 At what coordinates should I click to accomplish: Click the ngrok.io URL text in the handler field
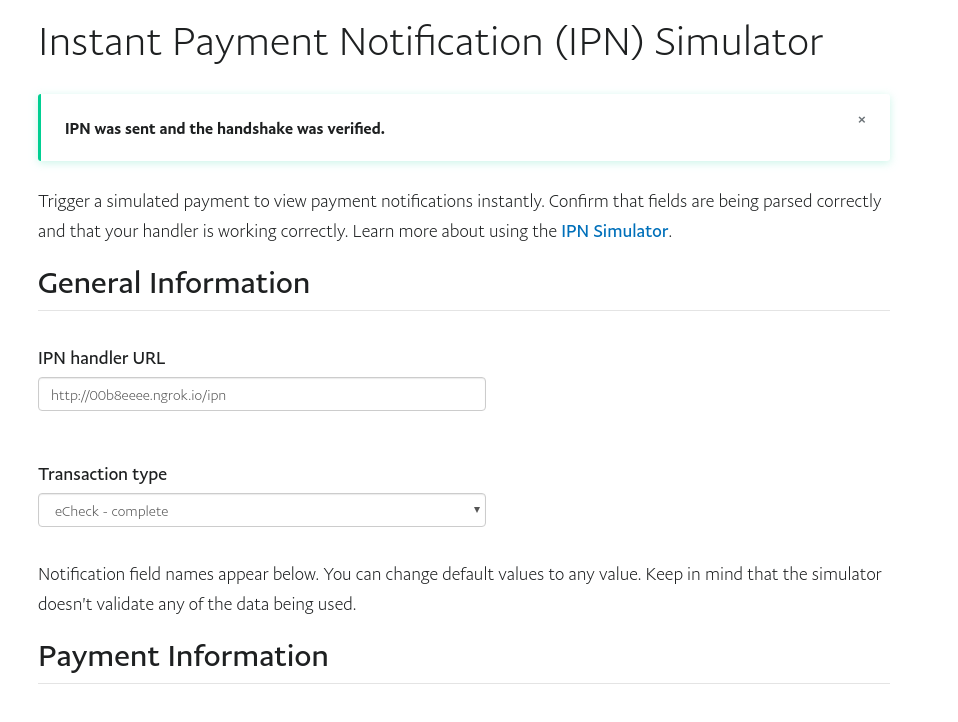point(139,395)
